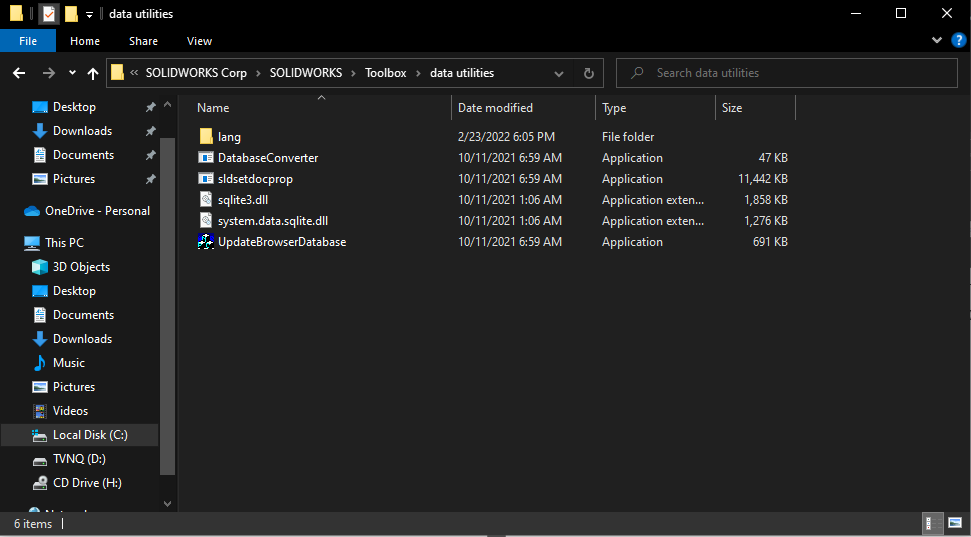Viewport: 971px width, 537px height.
Task: Select the DatabaseConverter application icon
Action: click(206, 157)
